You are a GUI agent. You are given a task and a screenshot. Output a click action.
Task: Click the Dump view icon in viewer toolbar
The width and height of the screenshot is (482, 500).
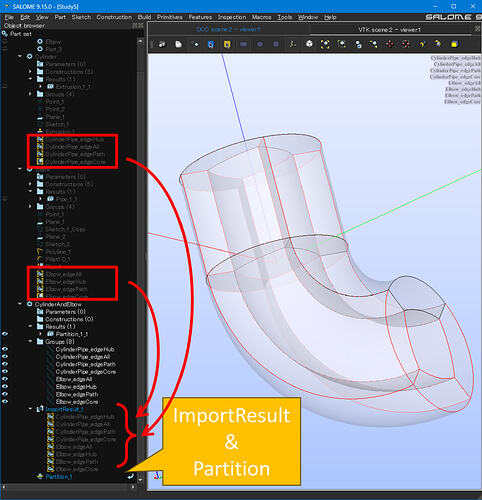coord(162,44)
